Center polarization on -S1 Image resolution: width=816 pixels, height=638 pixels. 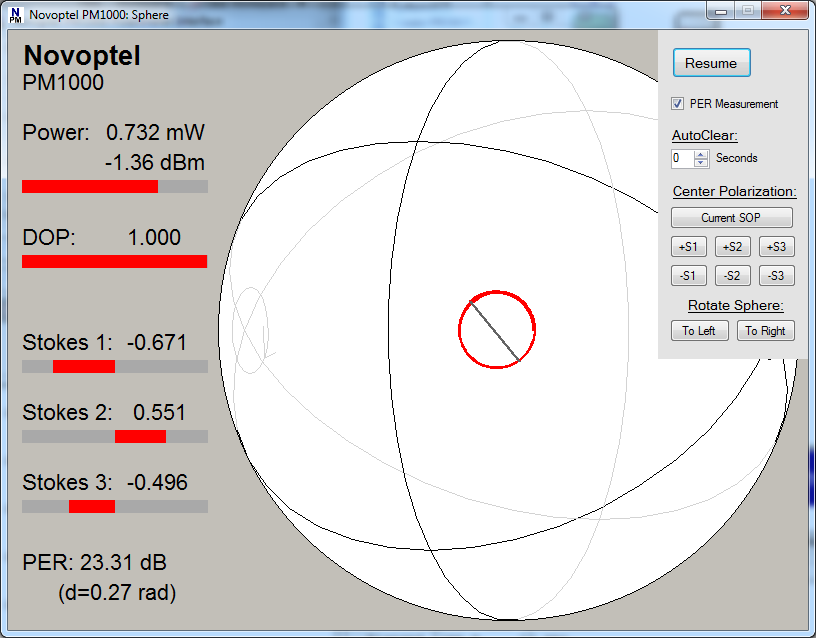click(689, 276)
